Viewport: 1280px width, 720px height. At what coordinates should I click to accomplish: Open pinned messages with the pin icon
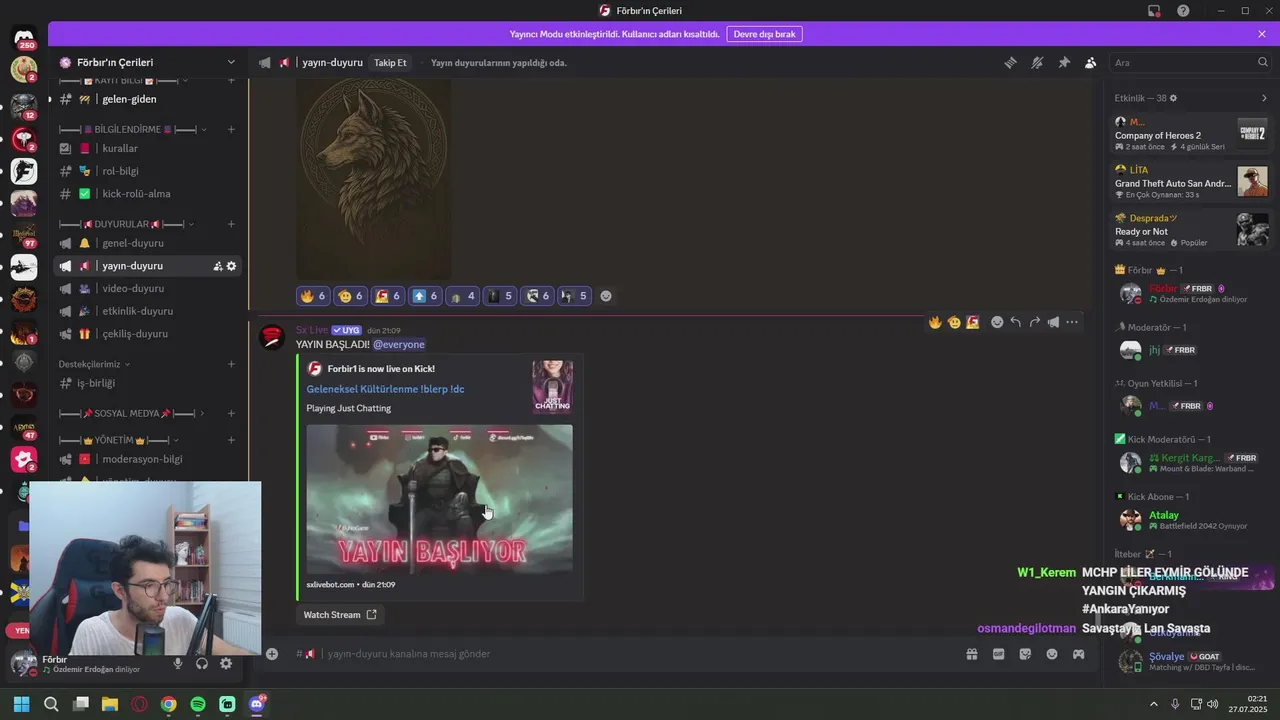[x=1064, y=62]
